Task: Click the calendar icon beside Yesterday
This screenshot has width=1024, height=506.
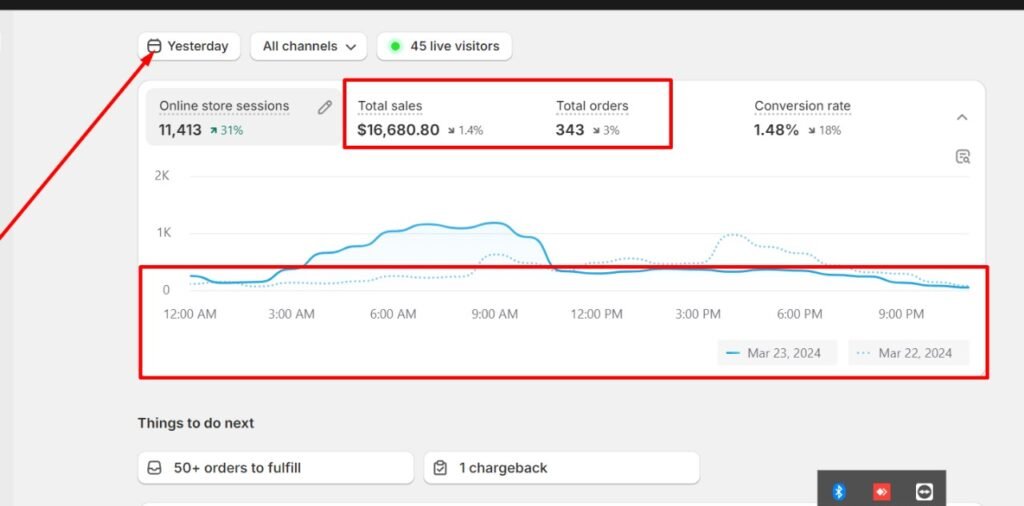Action: pyautogui.click(x=154, y=46)
